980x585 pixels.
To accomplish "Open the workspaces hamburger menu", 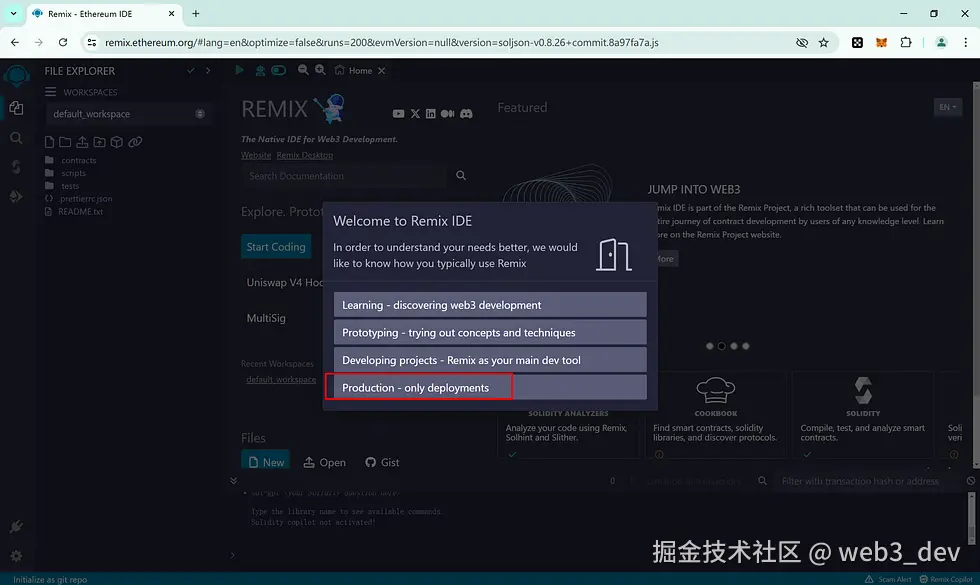I will 51,92.
